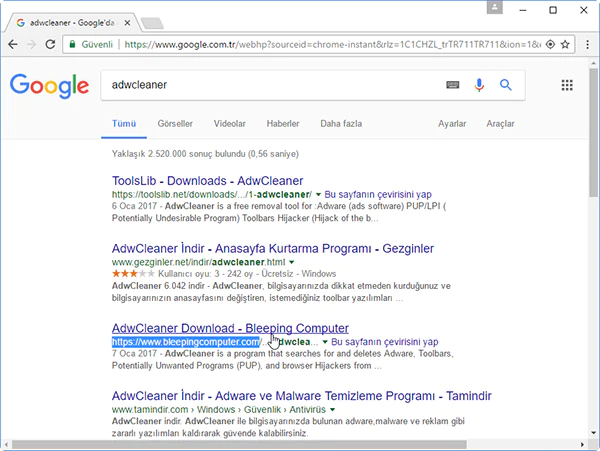Image resolution: width=600 pixels, height=451 pixels.
Task: Click the Güvenli label in the address bar
Action: tap(97, 44)
